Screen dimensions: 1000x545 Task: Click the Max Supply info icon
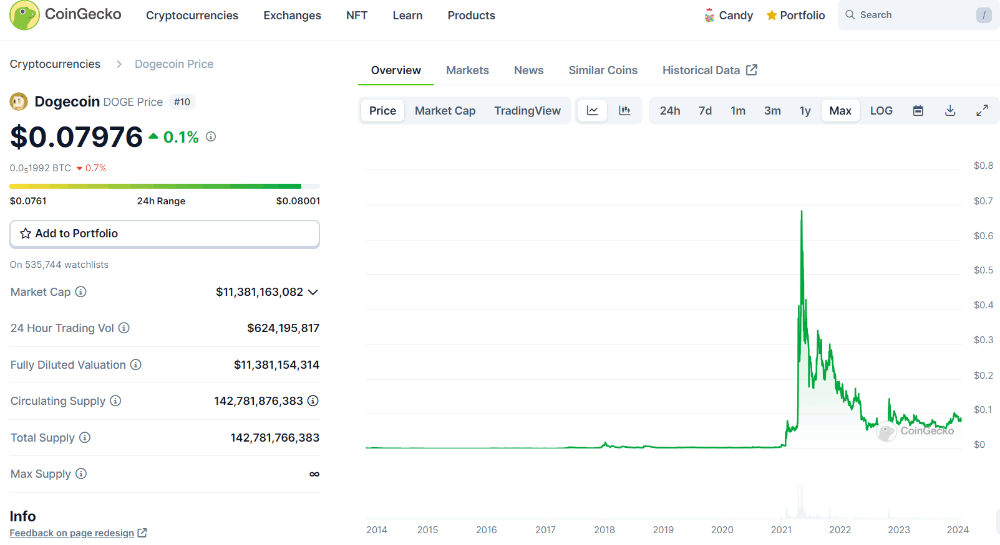coord(81,474)
